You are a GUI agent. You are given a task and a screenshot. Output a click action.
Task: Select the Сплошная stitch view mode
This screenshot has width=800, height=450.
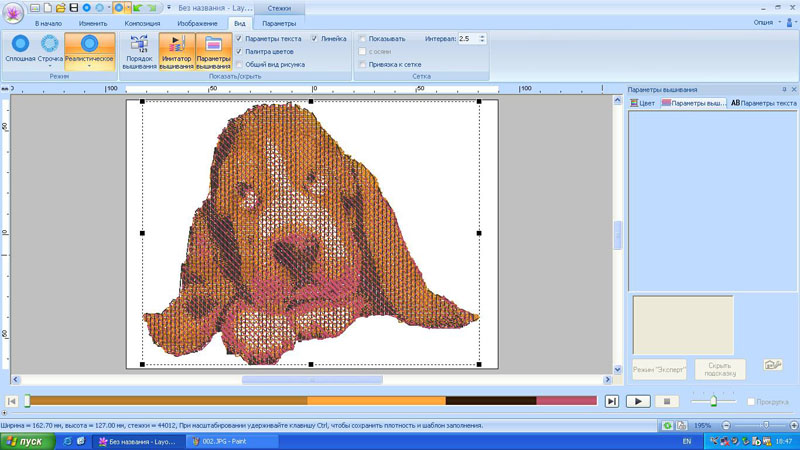(20, 50)
